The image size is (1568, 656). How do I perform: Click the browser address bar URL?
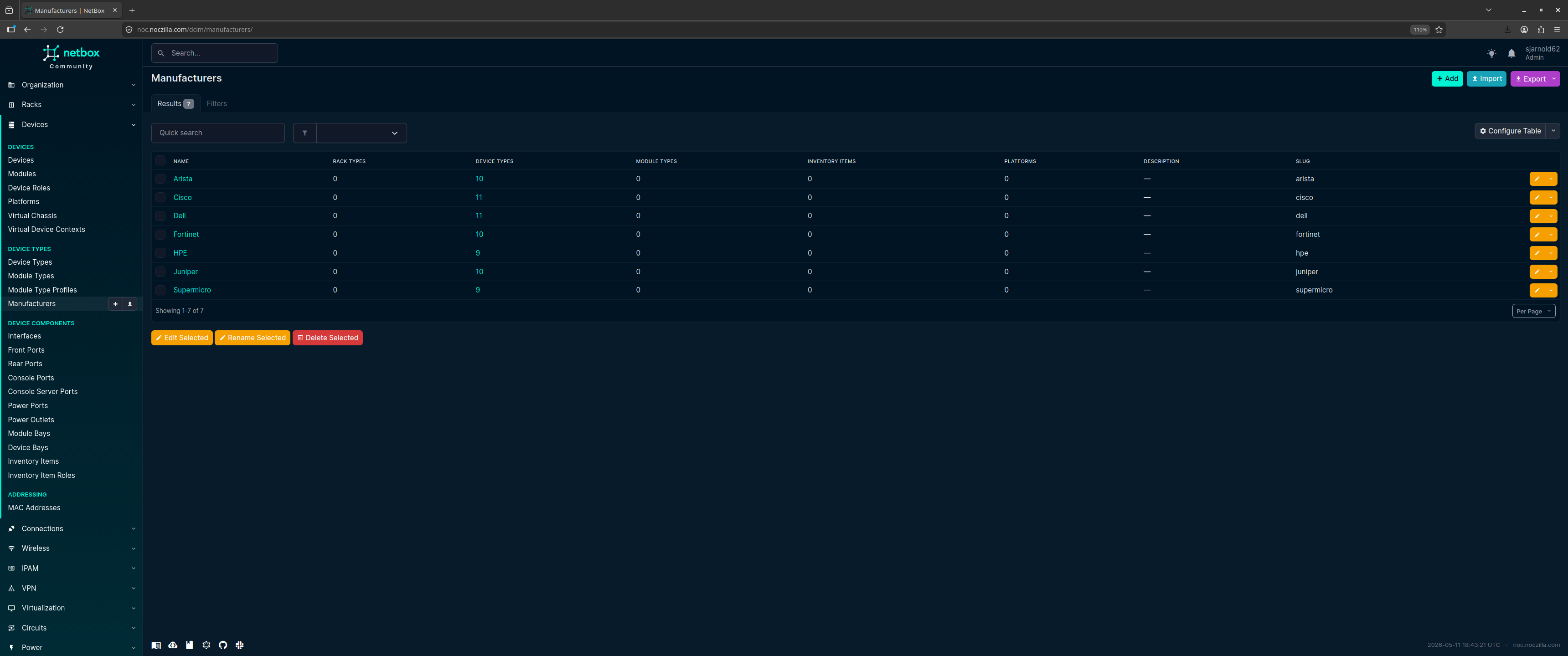click(x=195, y=29)
